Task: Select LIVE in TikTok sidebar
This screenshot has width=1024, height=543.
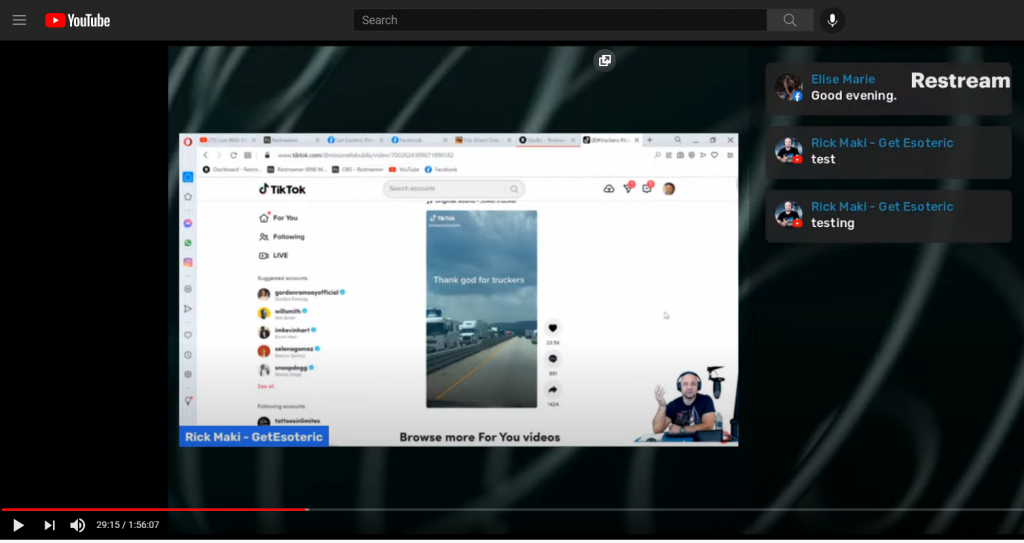Action: click(x=274, y=255)
